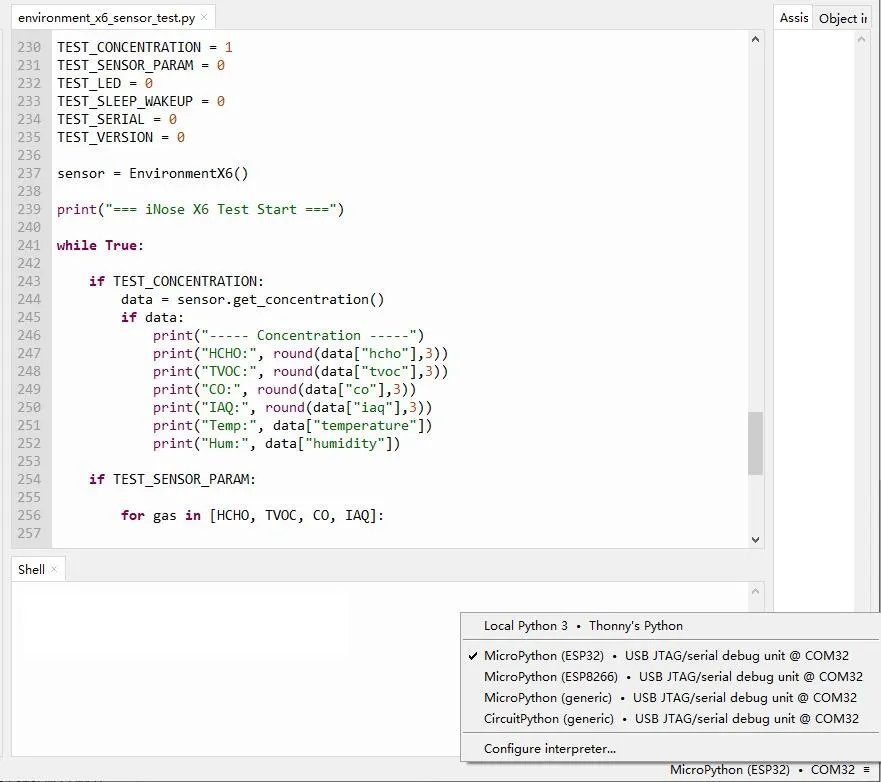The height and width of the screenshot is (782, 881).
Task: Click the editor scrollbar down arrow
Action: coord(755,539)
